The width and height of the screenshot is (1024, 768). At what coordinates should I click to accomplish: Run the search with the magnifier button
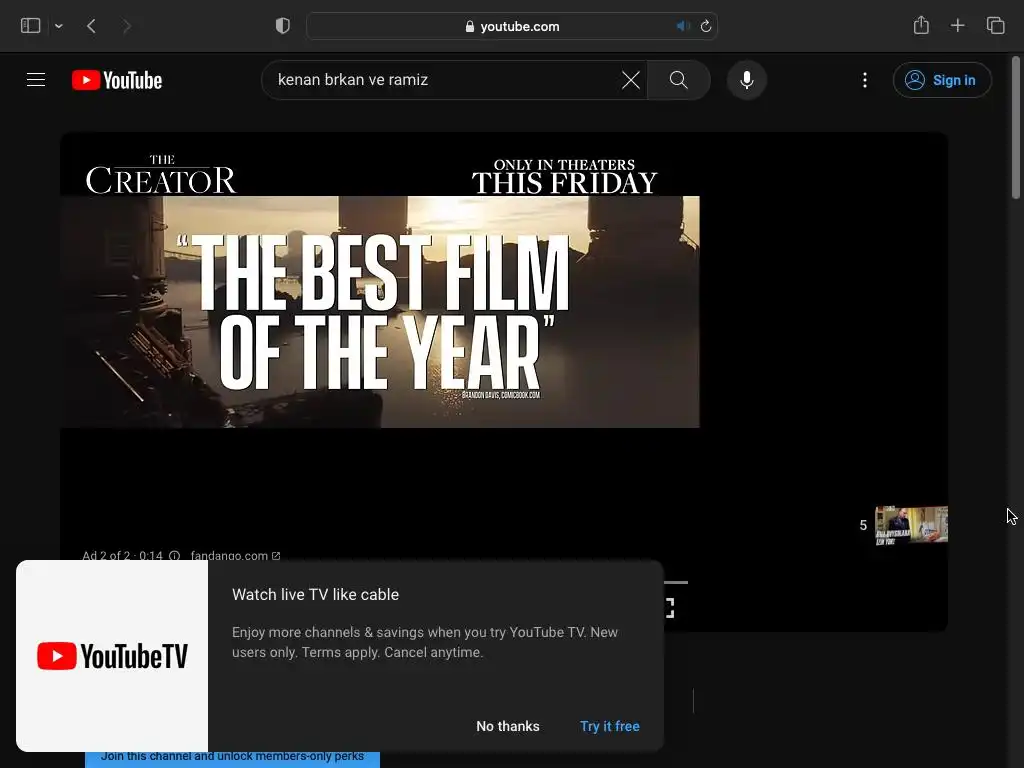coord(679,80)
